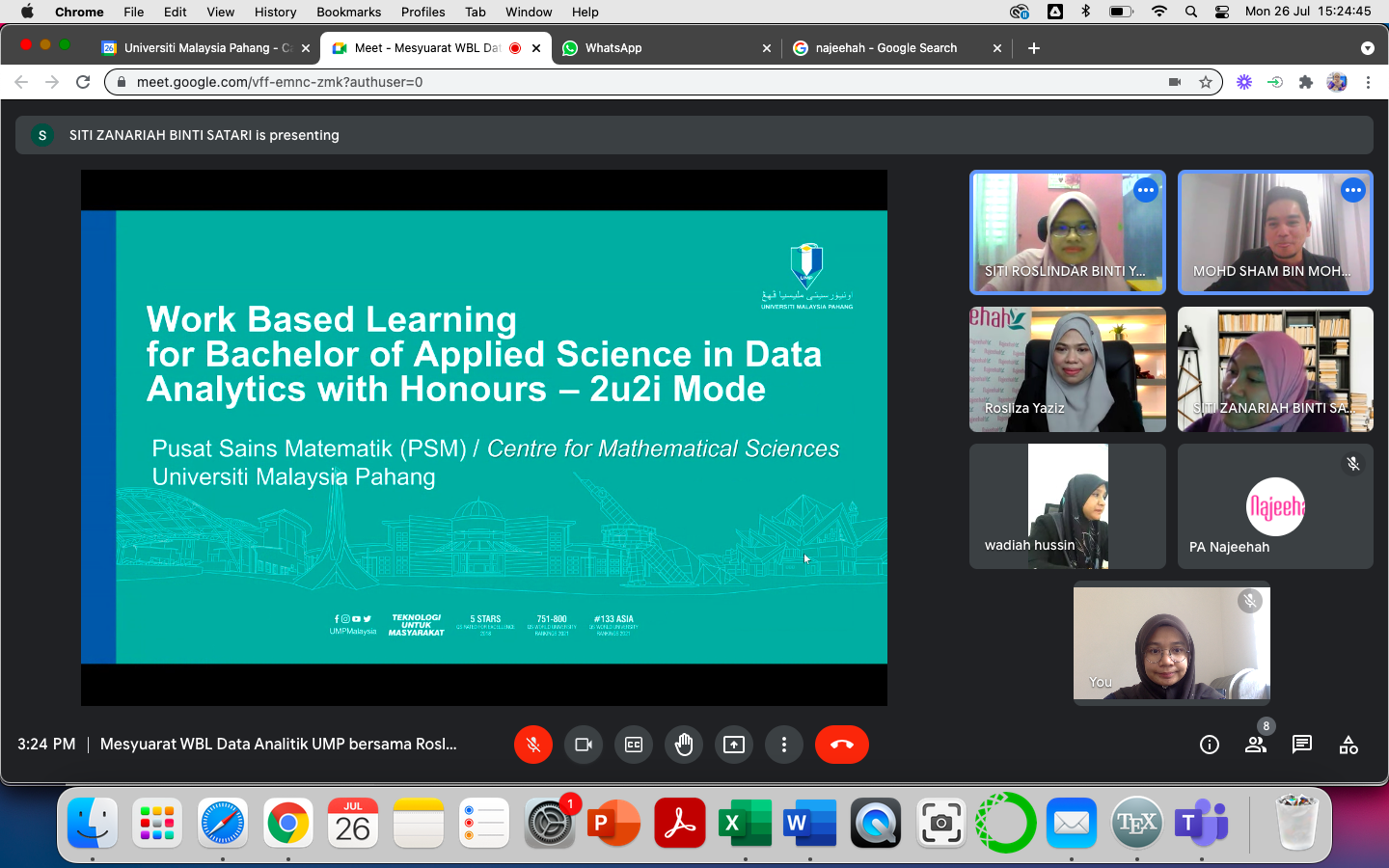Image resolution: width=1389 pixels, height=868 pixels.
Task: Open Mail from the Dock
Action: point(1072,823)
